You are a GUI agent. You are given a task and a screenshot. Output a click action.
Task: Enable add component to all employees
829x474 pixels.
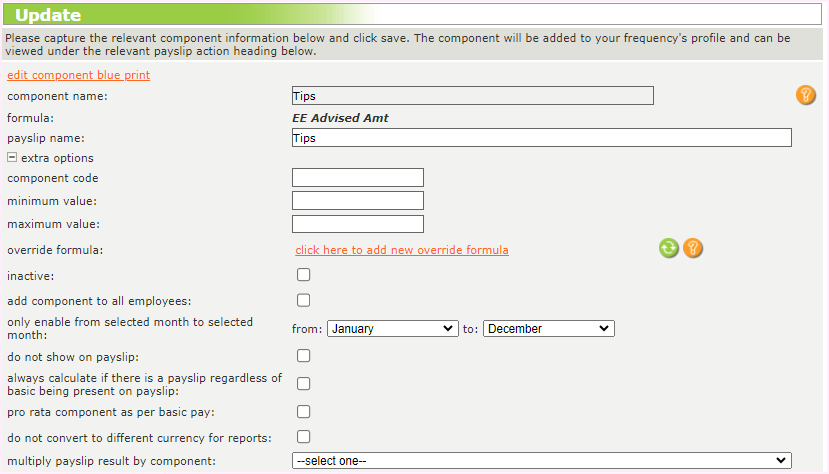[x=304, y=300]
